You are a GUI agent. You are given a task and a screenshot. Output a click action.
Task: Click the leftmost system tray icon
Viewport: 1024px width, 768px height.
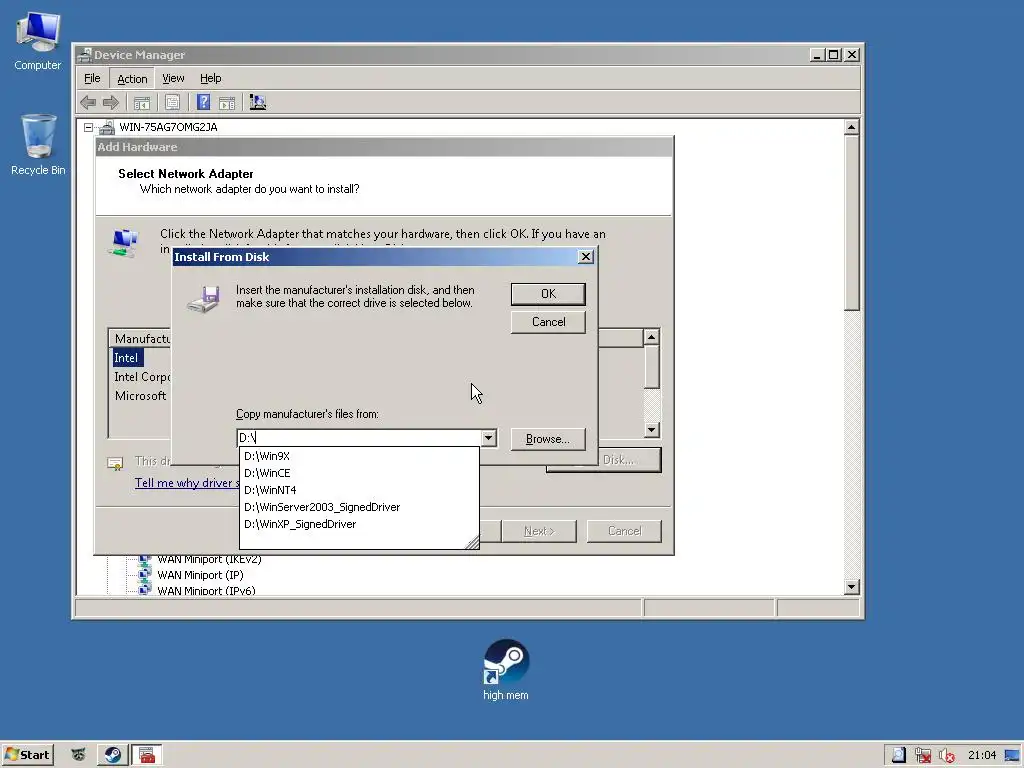pos(899,756)
